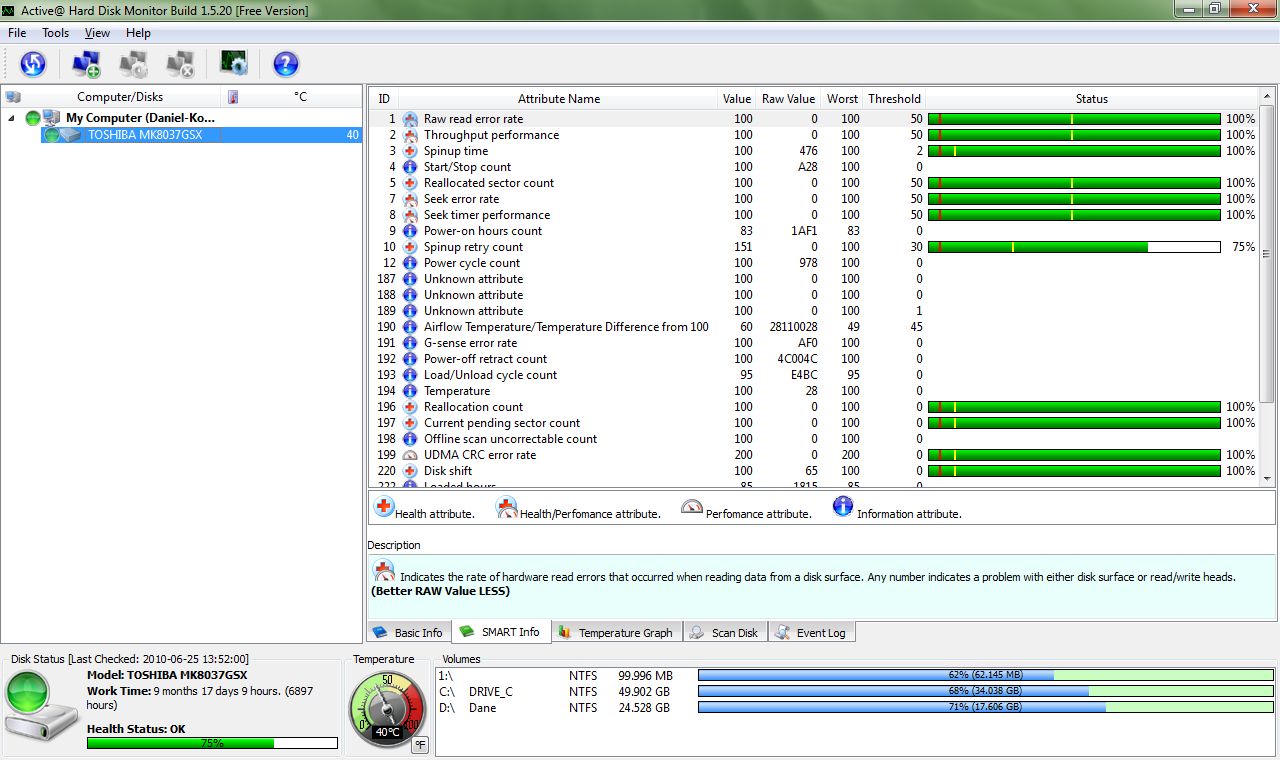Refresh disk status with the Refresh icon

(33, 63)
